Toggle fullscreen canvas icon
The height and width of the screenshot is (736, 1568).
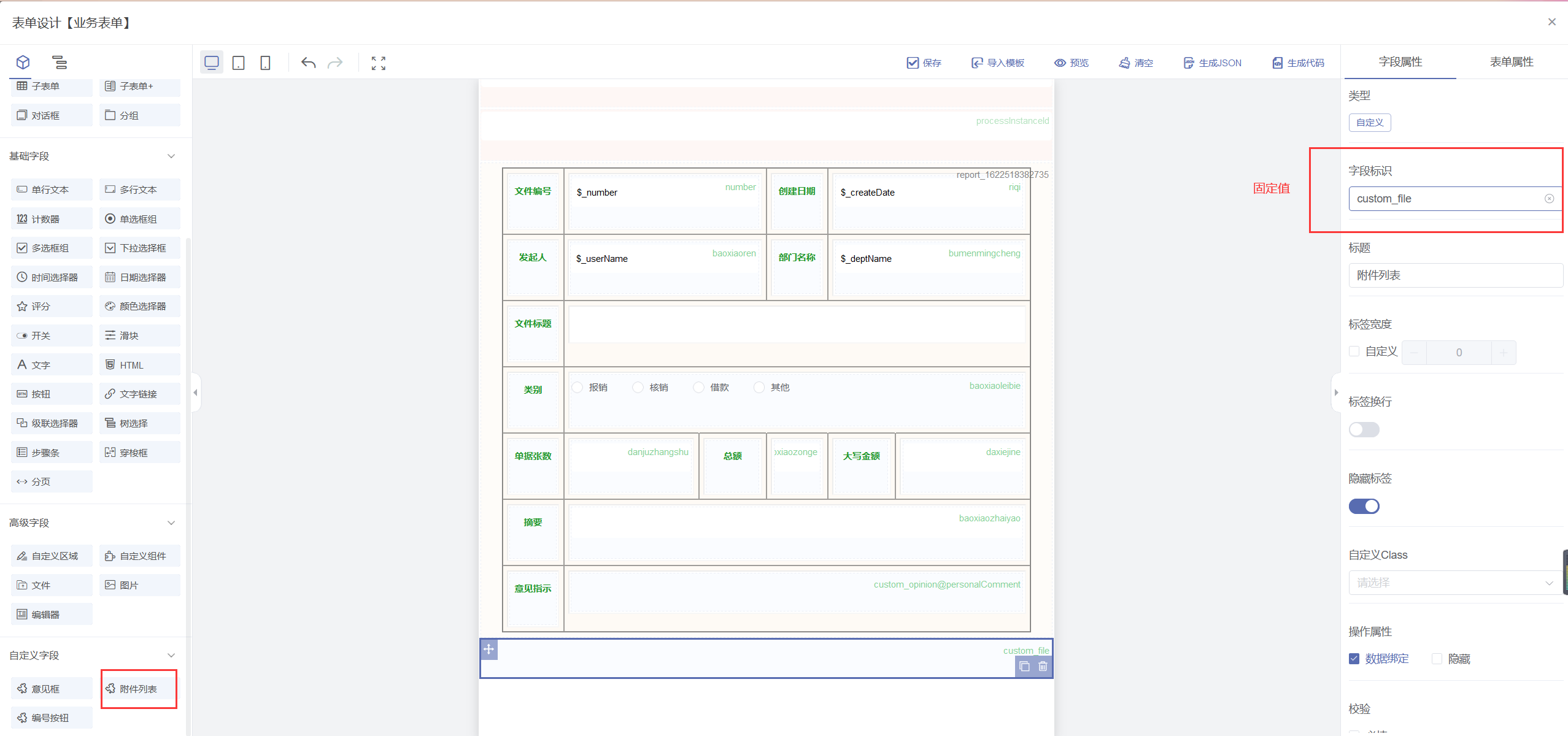(379, 63)
